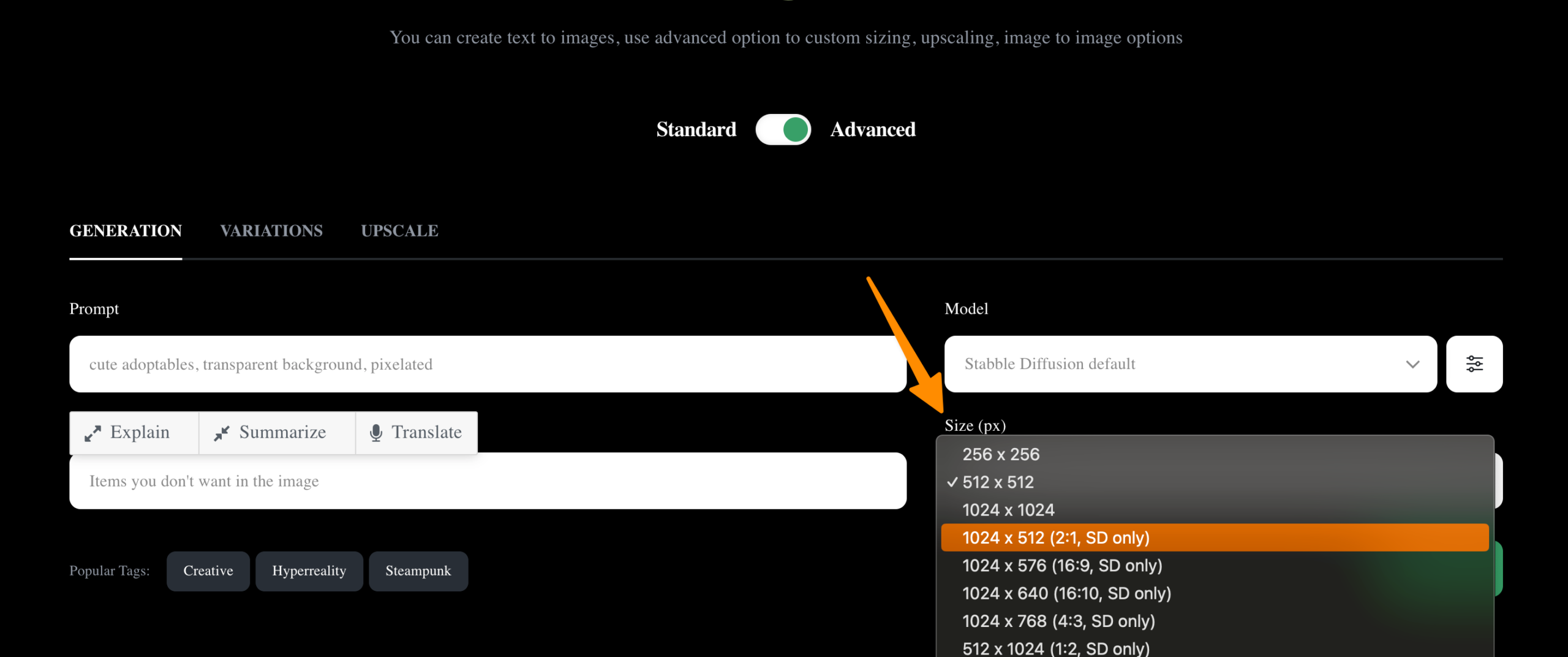Click the sliders settings icon beside Model
Viewport: 1568px width, 657px height.
[1474, 364]
